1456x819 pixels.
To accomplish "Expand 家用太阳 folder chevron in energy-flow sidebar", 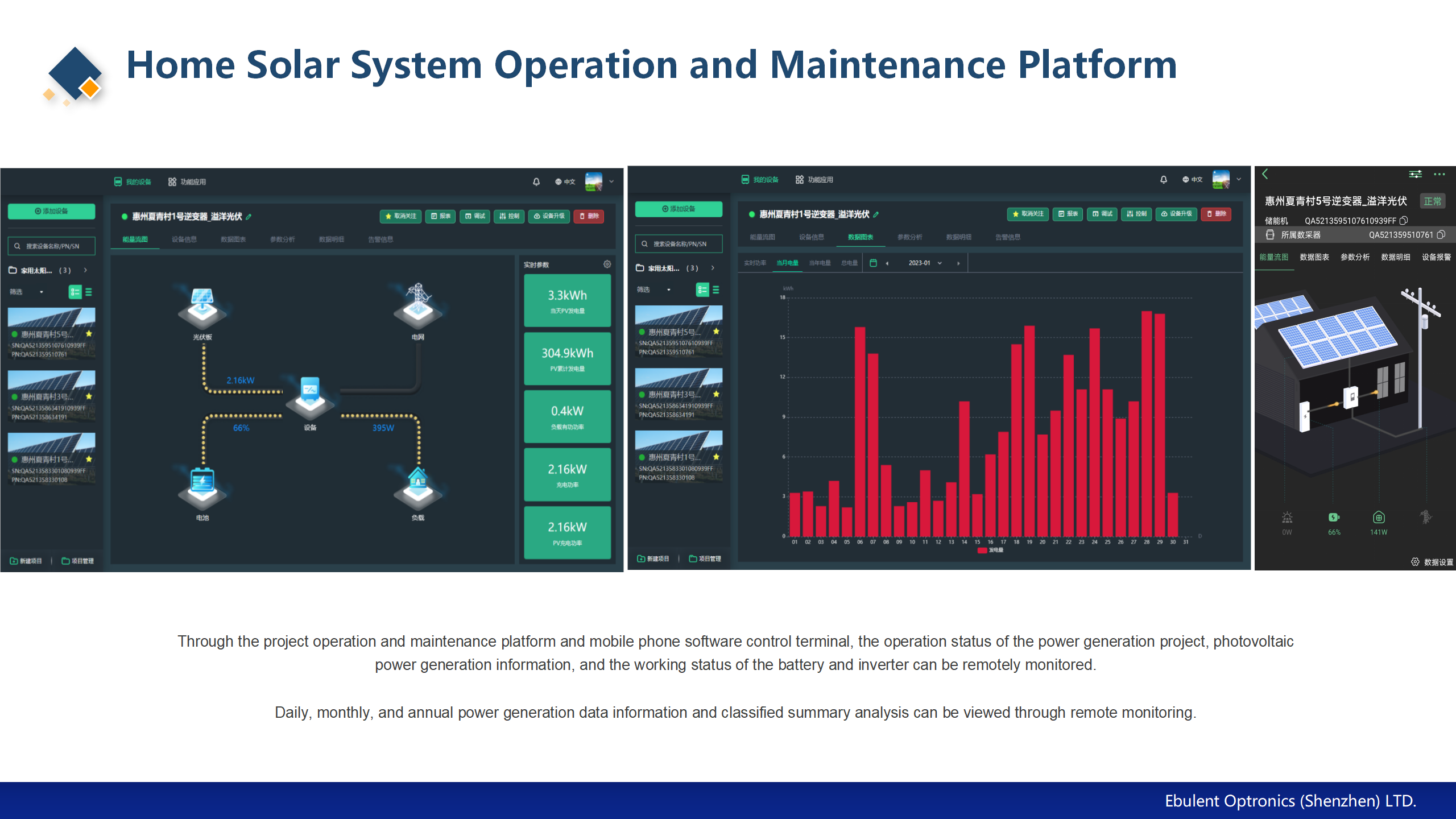I will [x=86, y=270].
